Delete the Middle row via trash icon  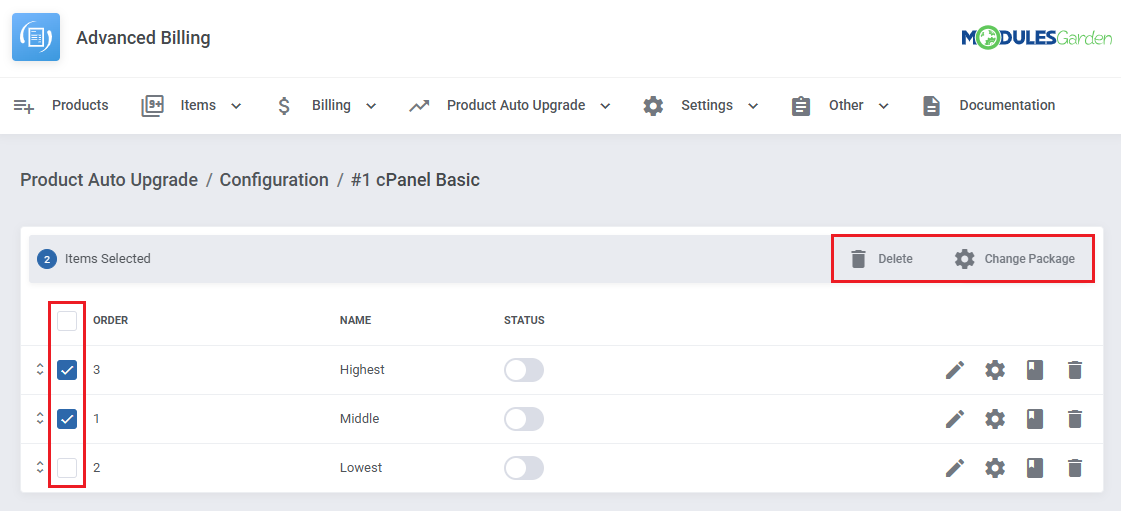1075,419
